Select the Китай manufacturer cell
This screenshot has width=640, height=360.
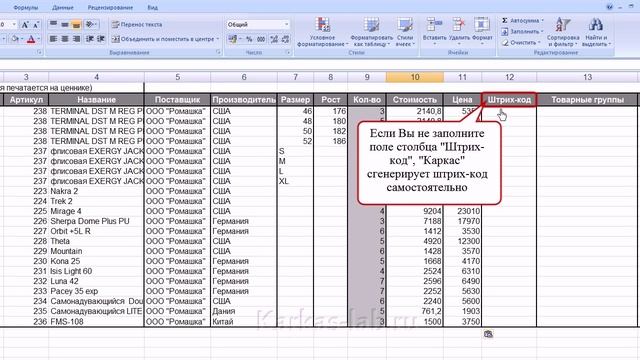point(244,322)
